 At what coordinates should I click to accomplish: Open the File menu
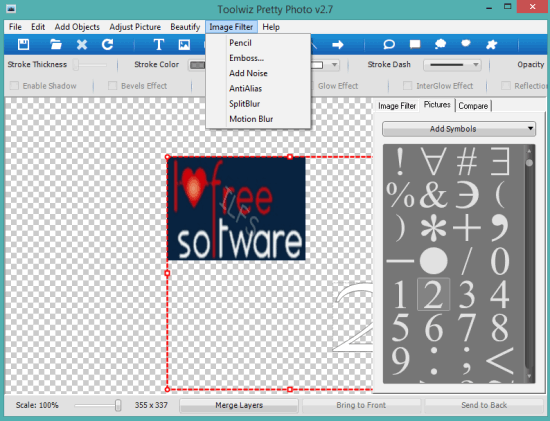(x=15, y=27)
